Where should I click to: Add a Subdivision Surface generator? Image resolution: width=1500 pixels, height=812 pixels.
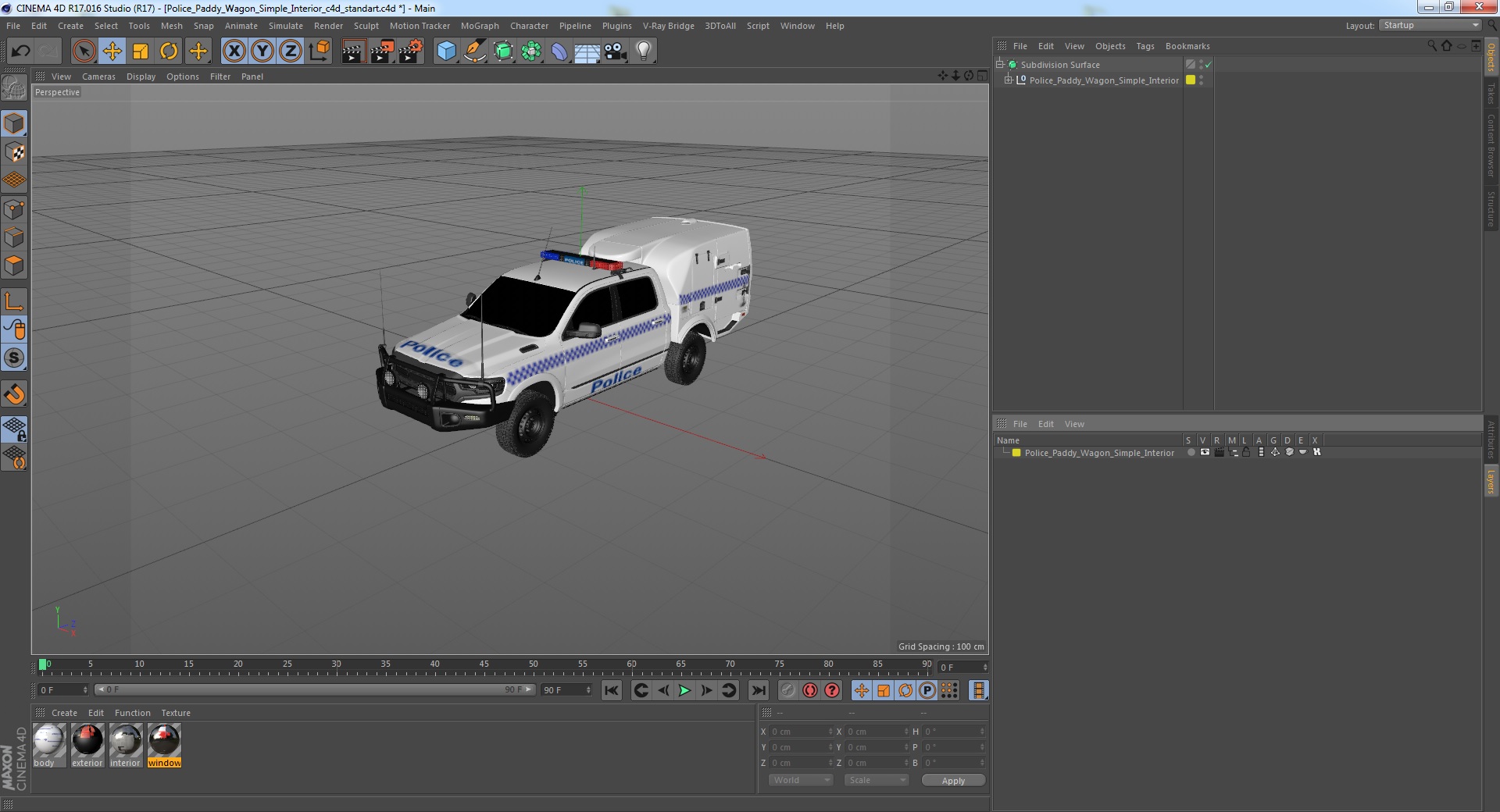tap(503, 52)
